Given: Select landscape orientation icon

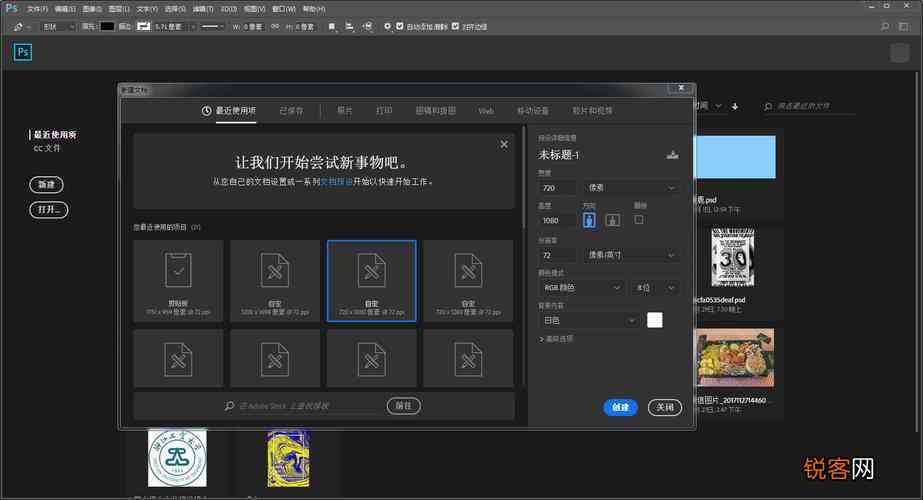Looking at the screenshot, I should (612, 220).
